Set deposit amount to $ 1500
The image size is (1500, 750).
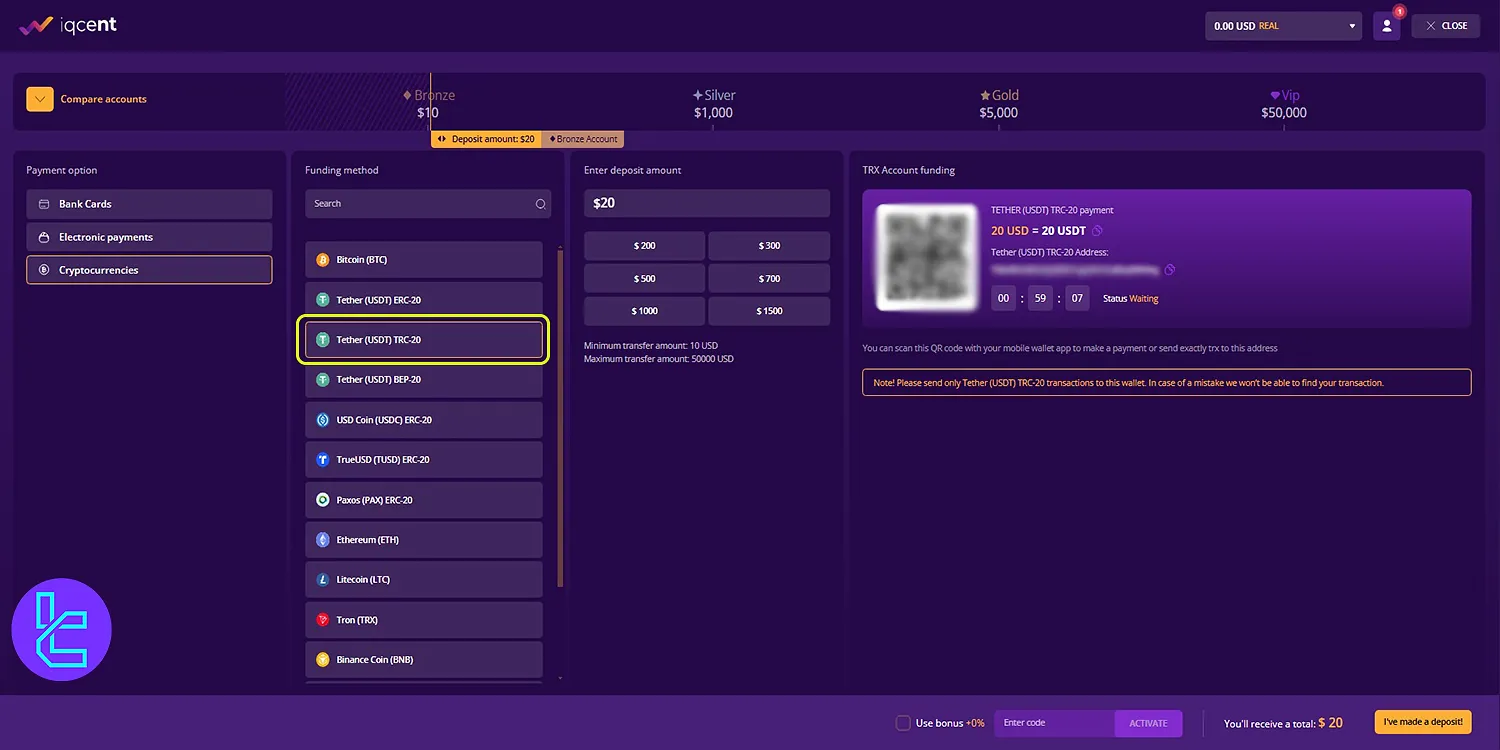pos(769,311)
